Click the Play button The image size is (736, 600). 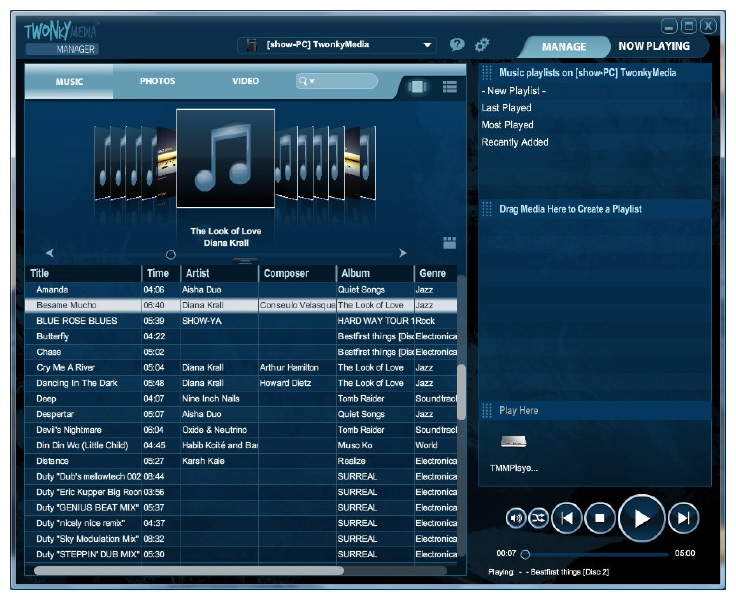tap(641, 517)
